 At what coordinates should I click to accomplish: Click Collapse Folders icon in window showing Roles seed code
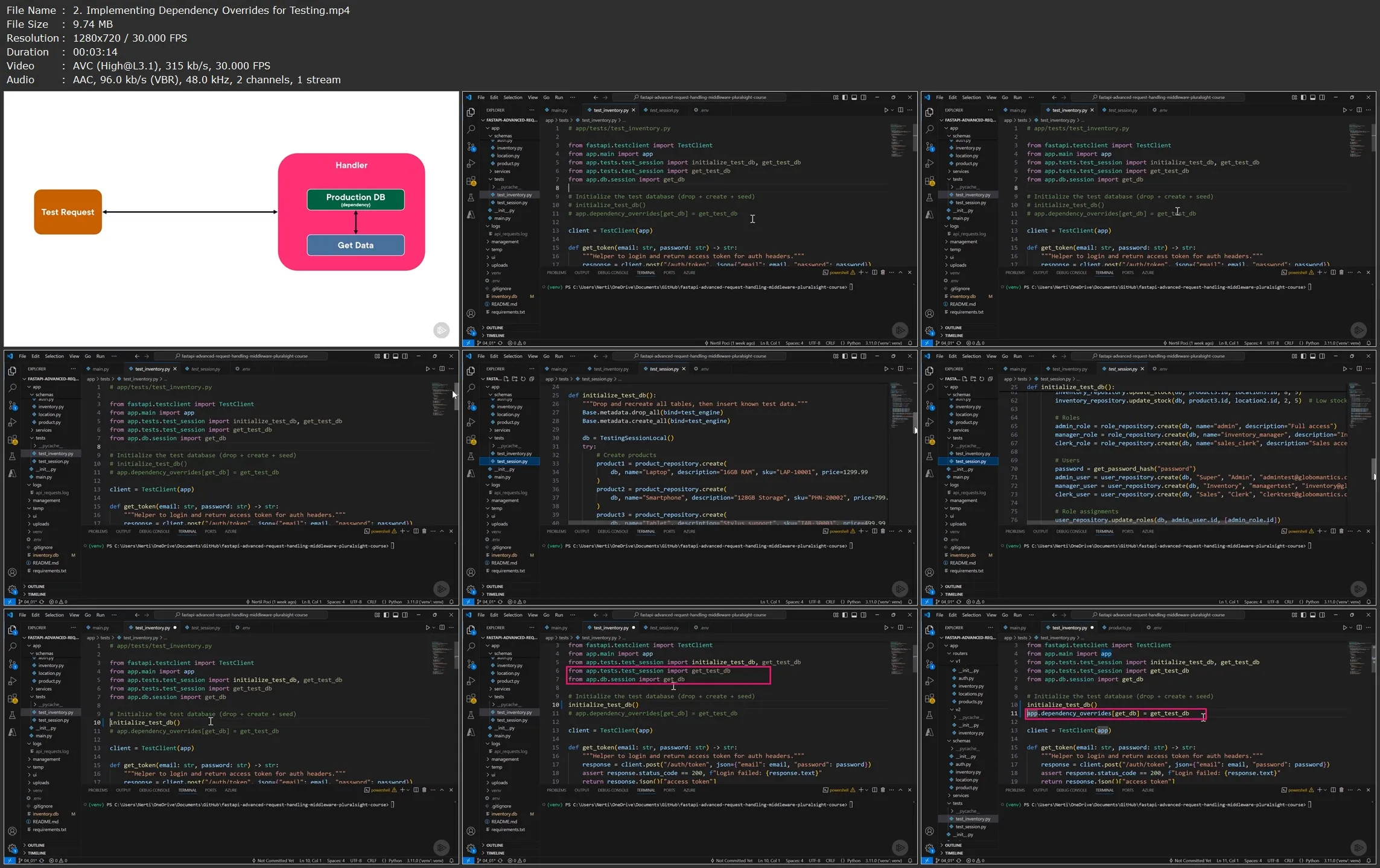click(990, 379)
